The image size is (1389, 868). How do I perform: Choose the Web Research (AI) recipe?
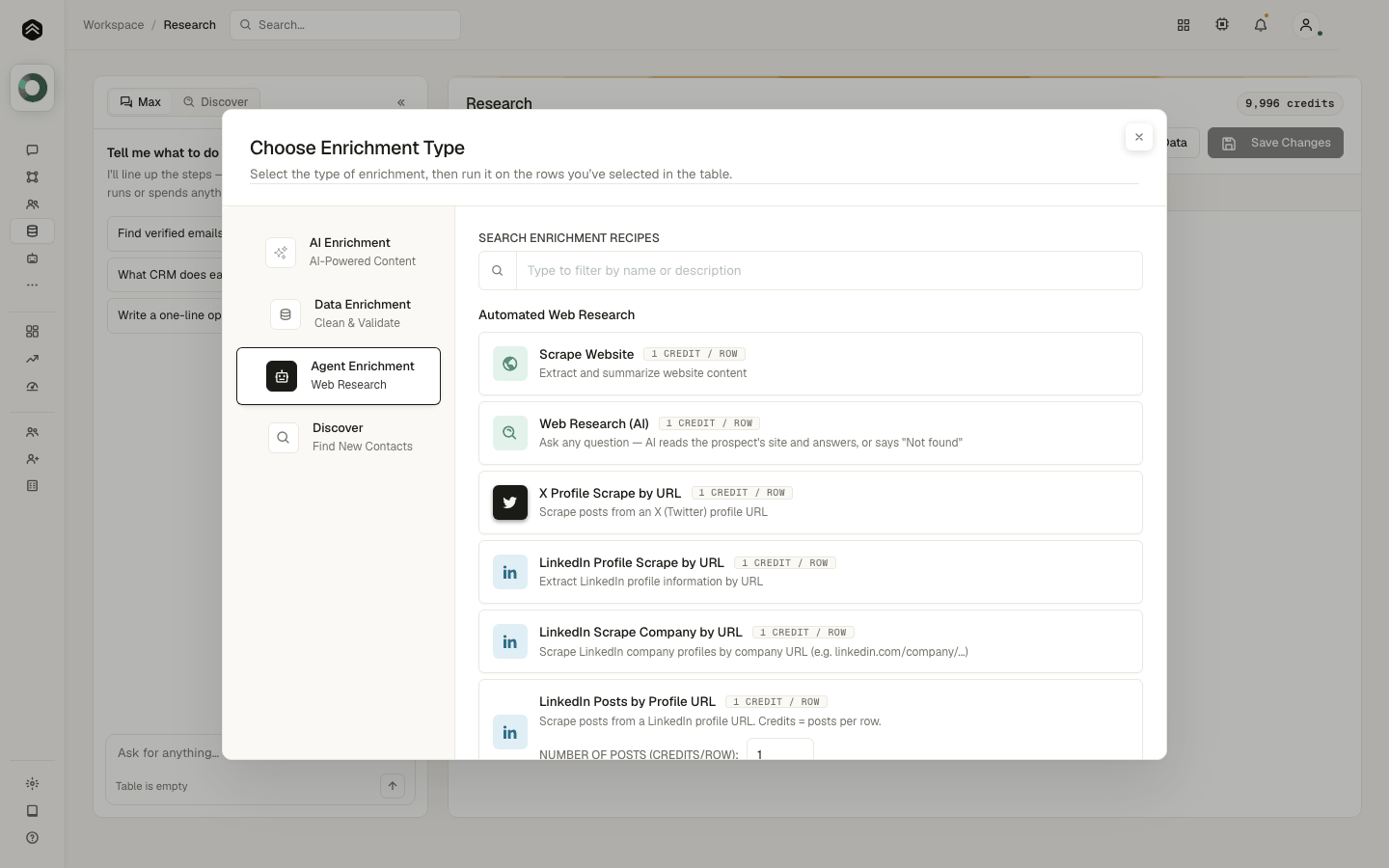(810, 433)
